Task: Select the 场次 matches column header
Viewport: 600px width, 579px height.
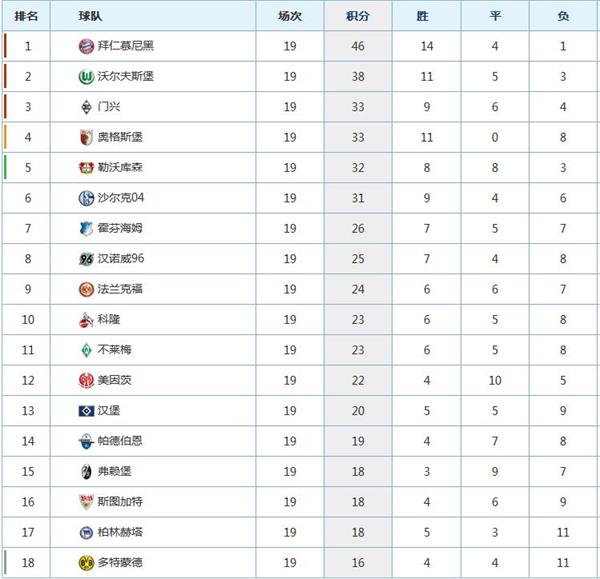Action: 290,16
